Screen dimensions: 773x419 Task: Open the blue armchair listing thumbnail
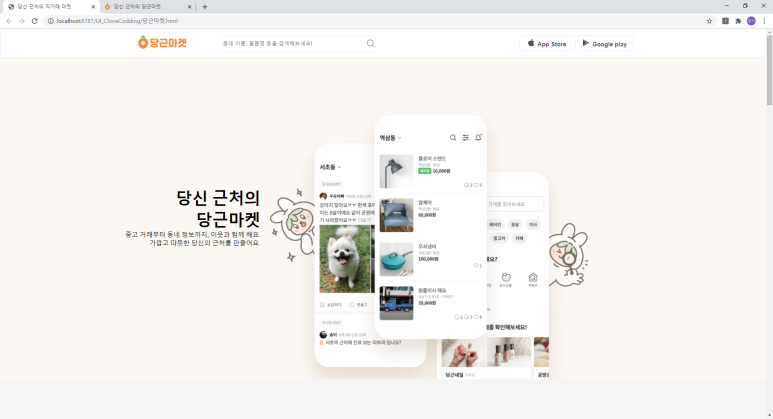click(396, 215)
